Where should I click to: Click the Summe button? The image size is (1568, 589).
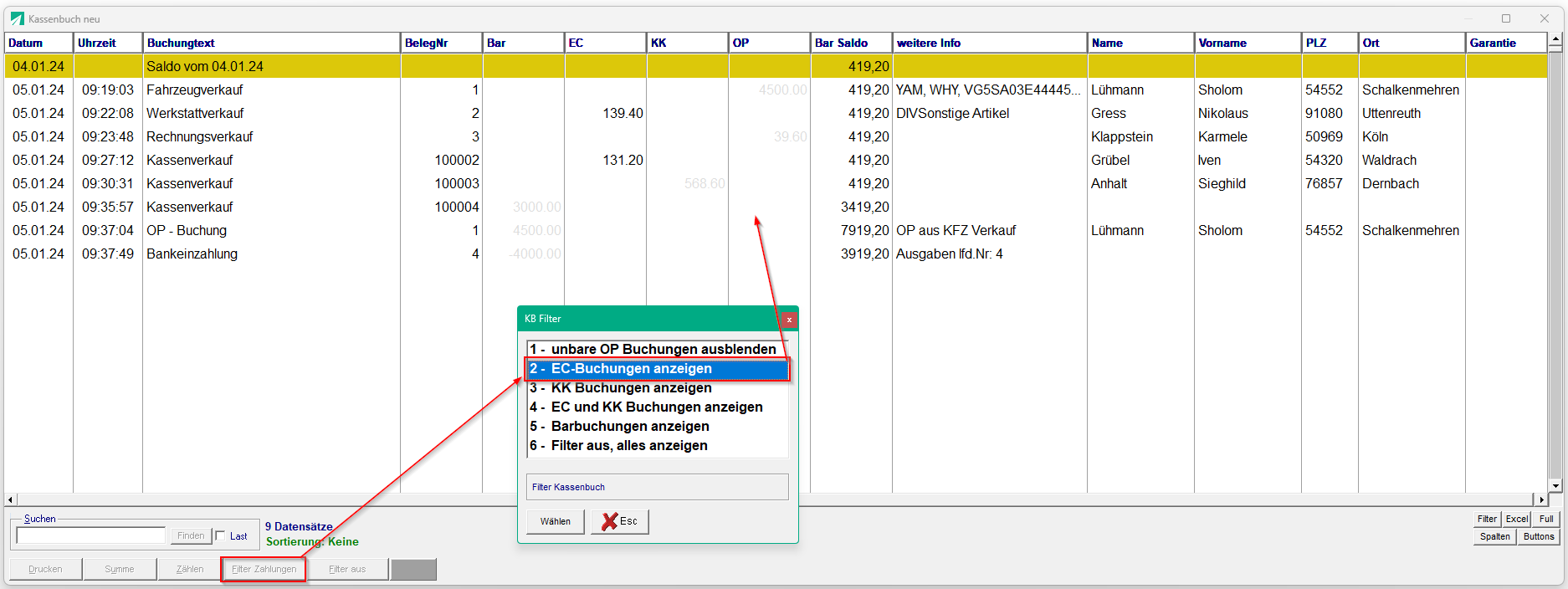pyautogui.click(x=120, y=569)
